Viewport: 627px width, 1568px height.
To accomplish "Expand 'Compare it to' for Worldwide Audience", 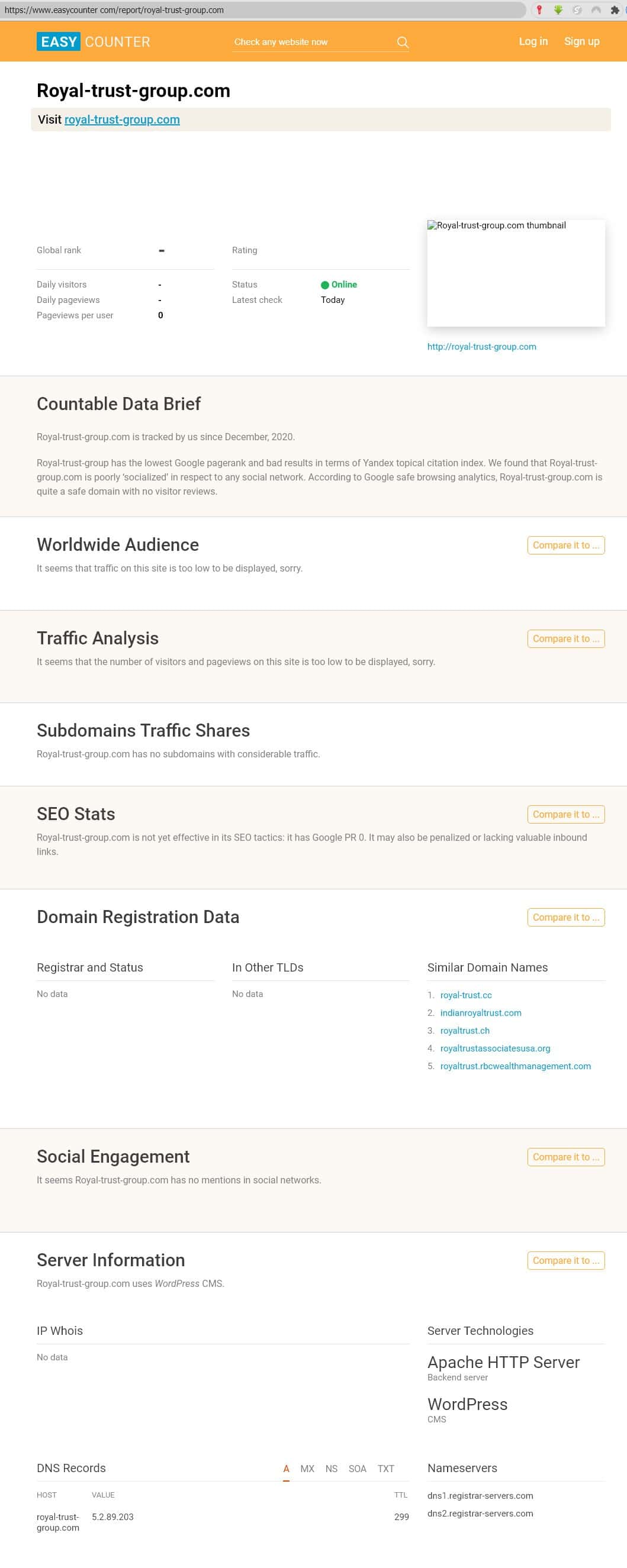I will (565, 545).
